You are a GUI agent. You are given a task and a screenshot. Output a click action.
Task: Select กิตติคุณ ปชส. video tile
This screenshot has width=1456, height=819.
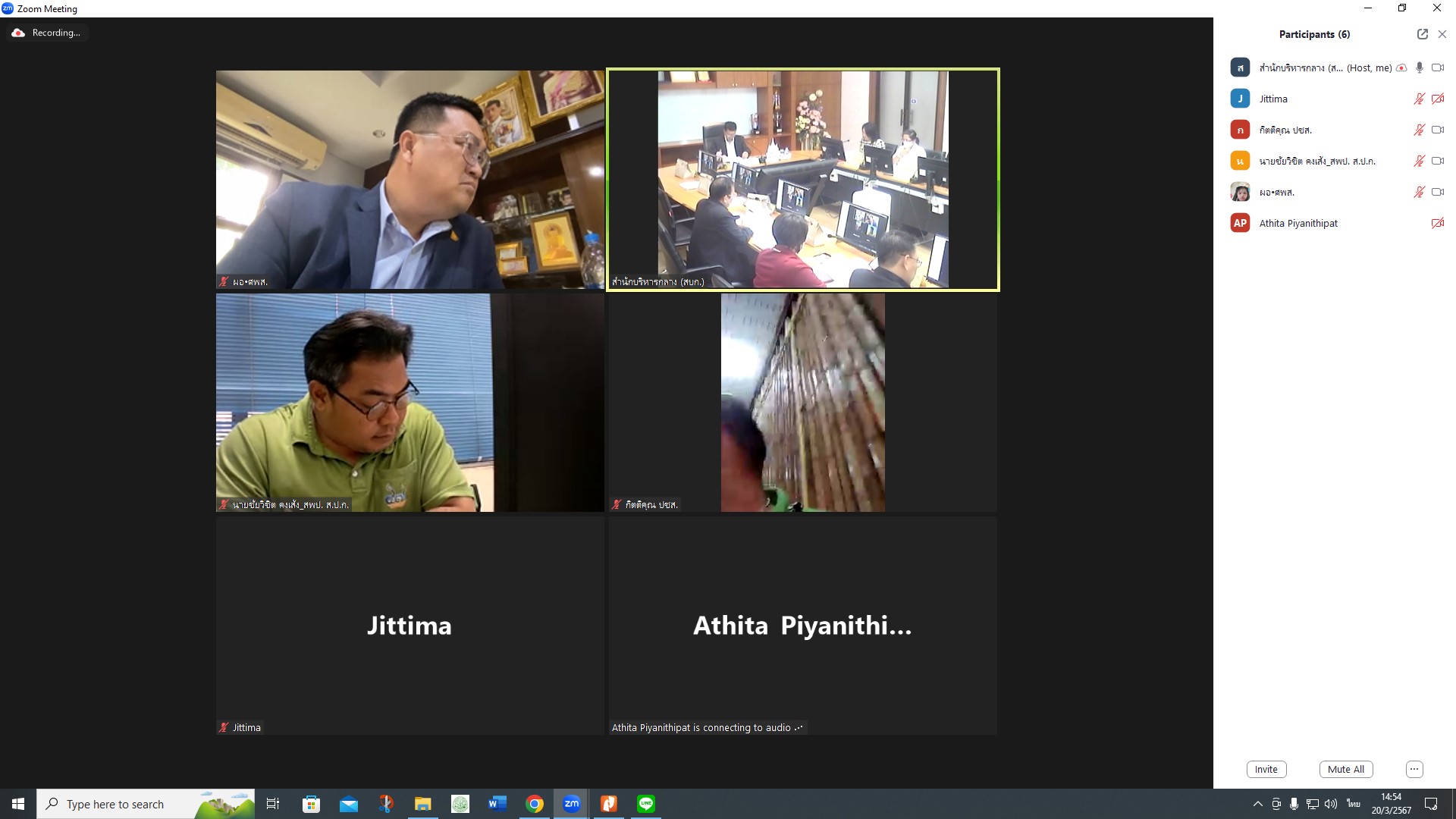point(802,402)
